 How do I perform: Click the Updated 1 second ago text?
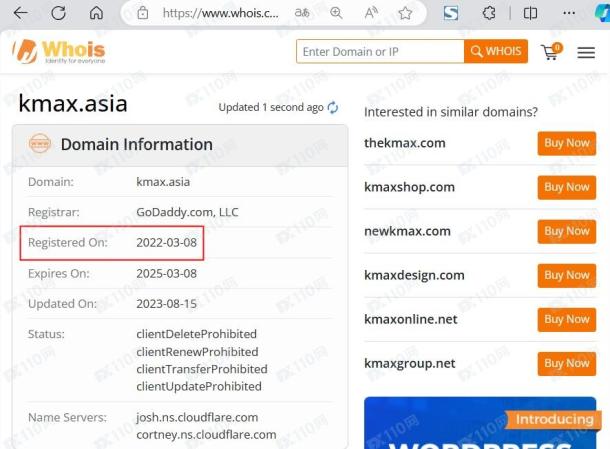tap(271, 107)
